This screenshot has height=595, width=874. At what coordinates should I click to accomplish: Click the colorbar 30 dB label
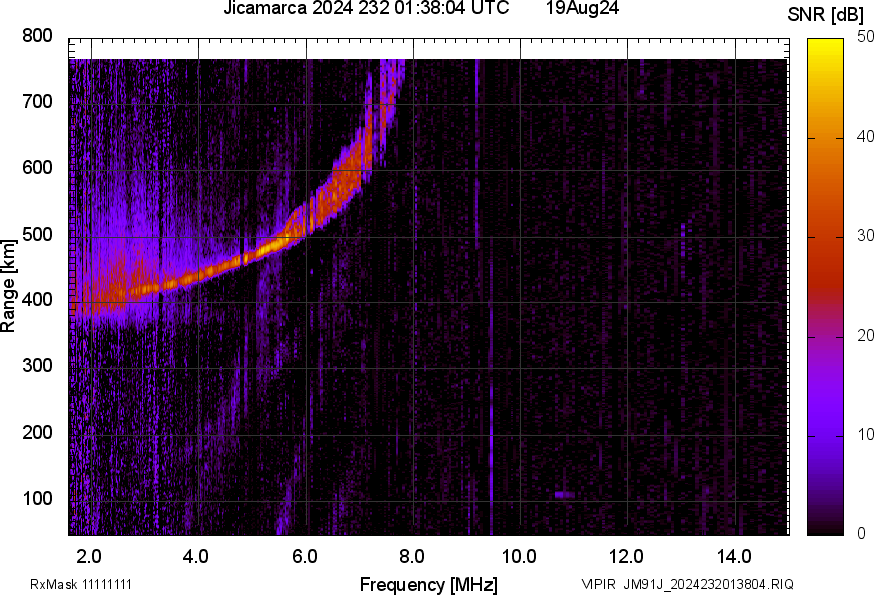pos(865,235)
